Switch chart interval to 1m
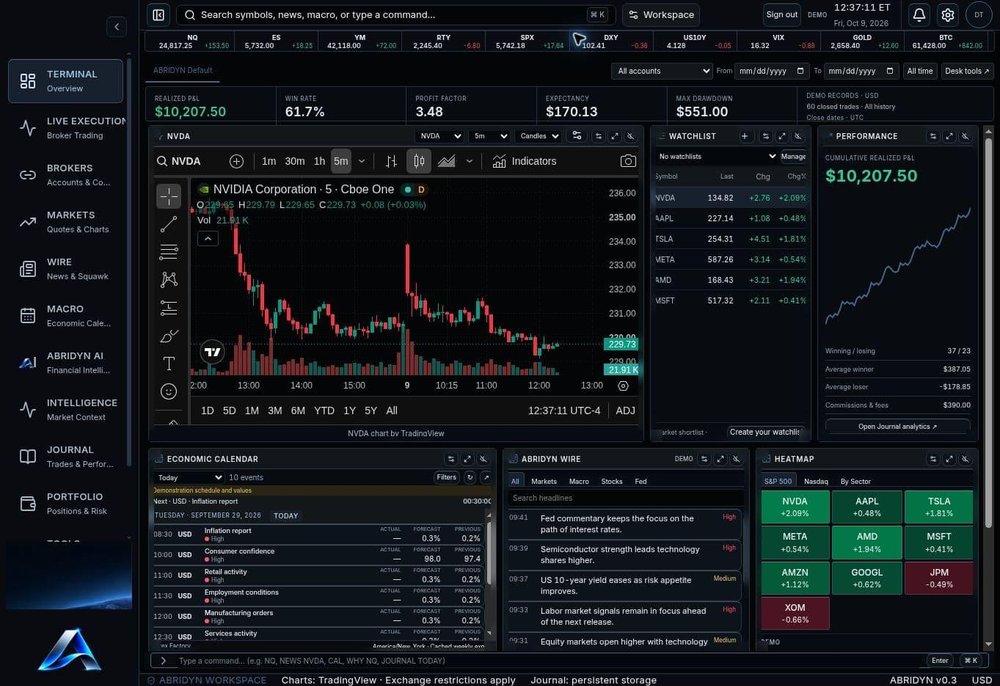Viewport: 1000px width, 686px height. pos(269,161)
